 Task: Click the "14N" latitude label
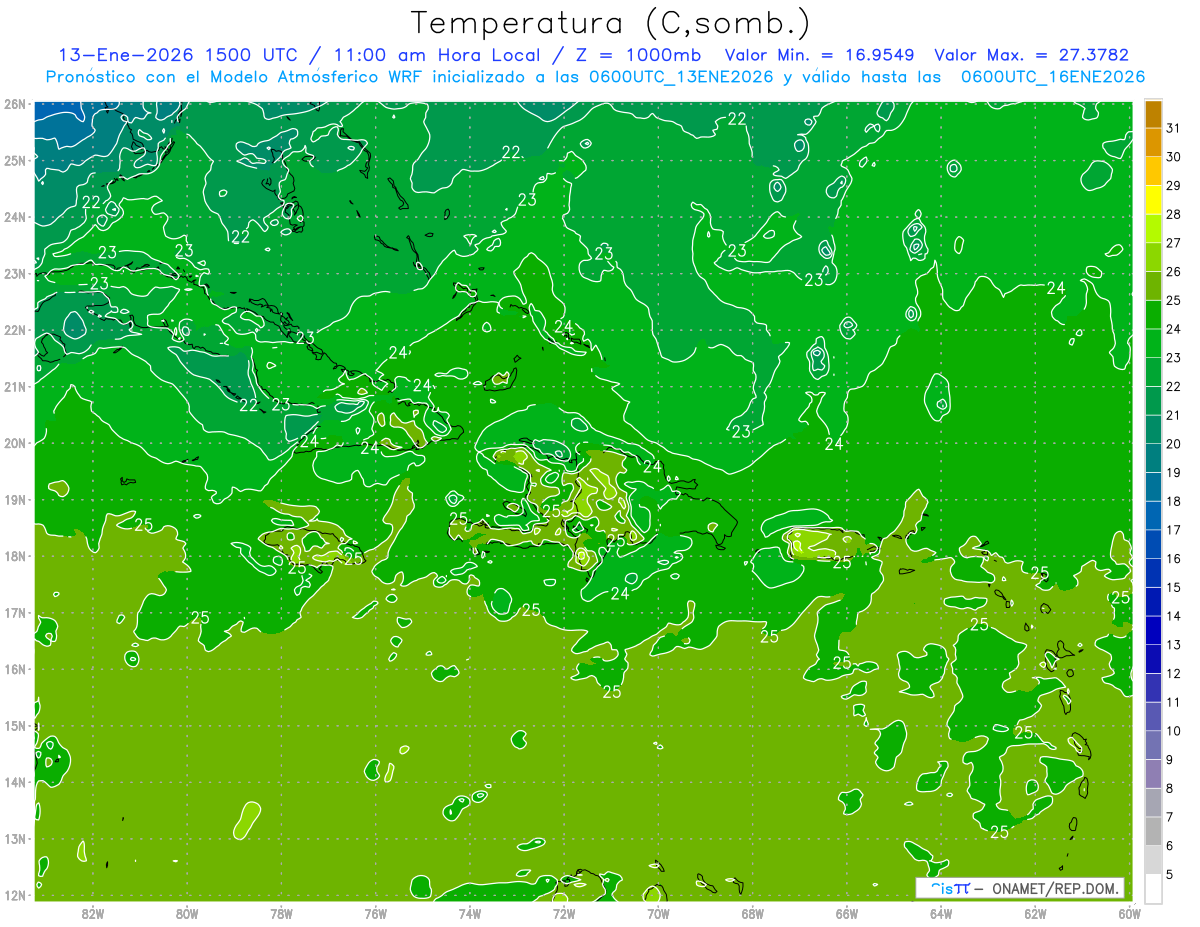14,782
